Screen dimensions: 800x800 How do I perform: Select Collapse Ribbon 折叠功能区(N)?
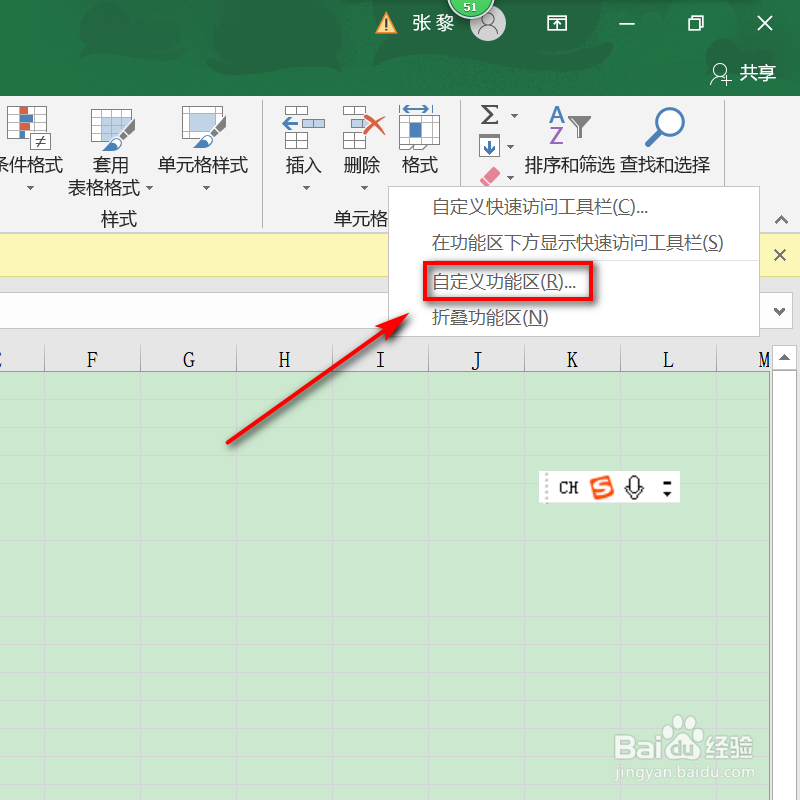pos(574,317)
